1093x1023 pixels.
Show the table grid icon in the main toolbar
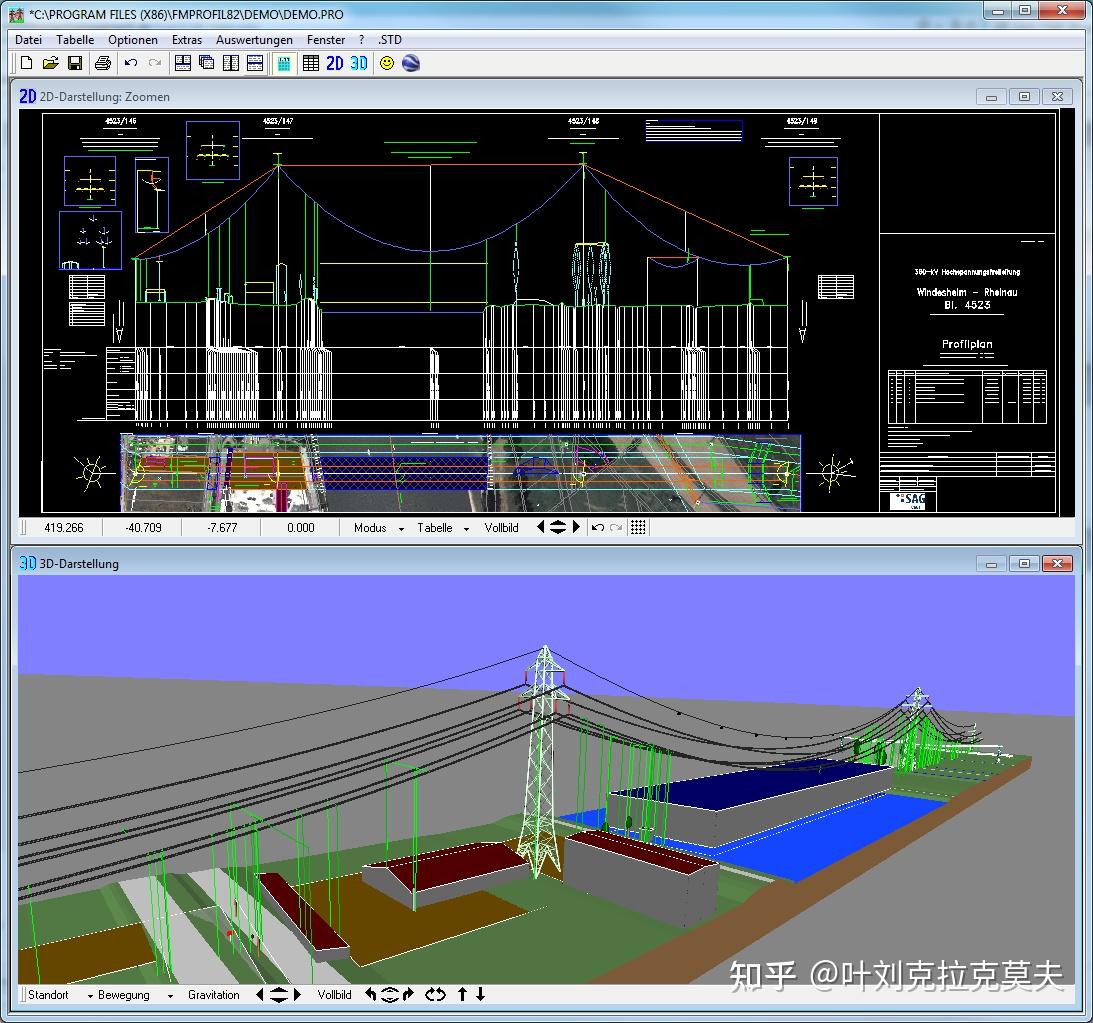coord(311,63)
